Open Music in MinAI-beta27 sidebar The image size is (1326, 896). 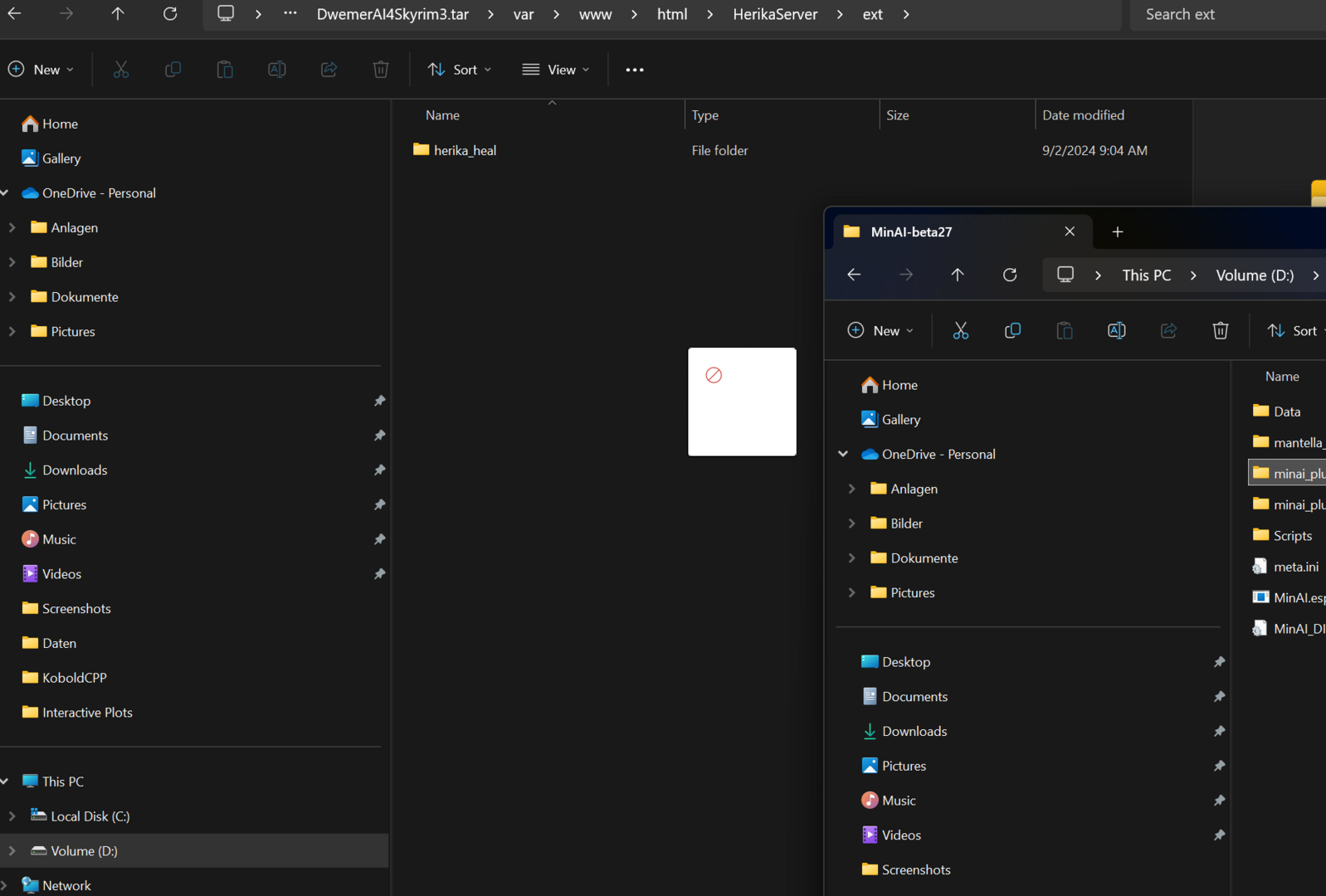889,801
